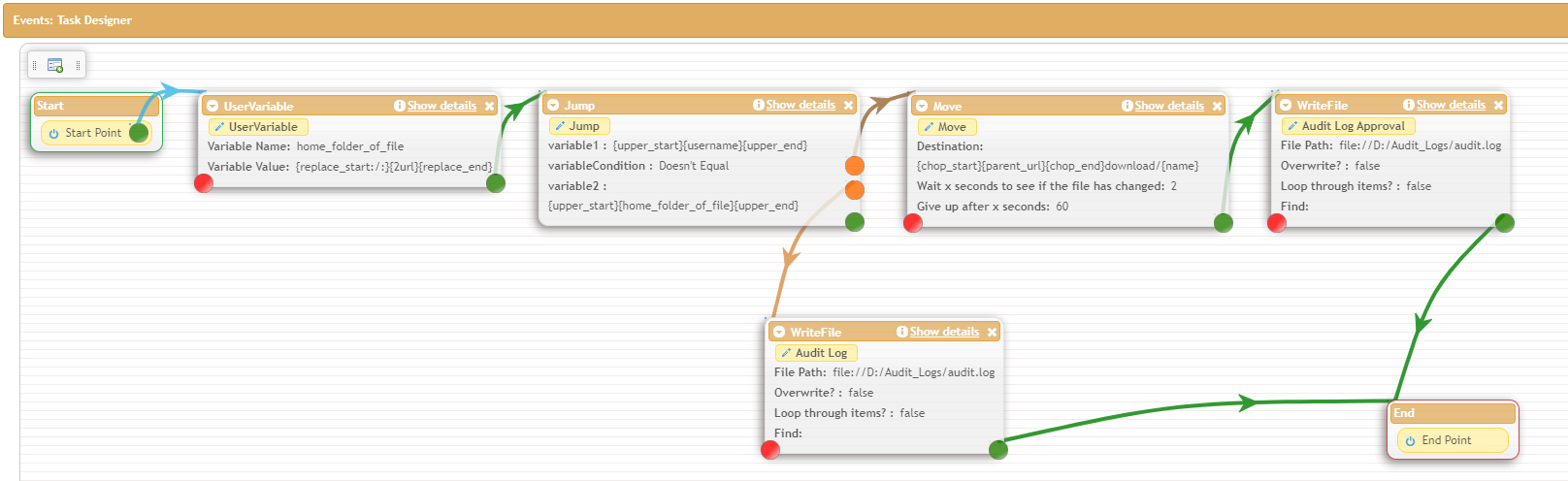Show details of Audit Log Approval WriteFile
Image resolution: width=1568 pixels, height=481 pixels.
click(x=1451, y=105)
